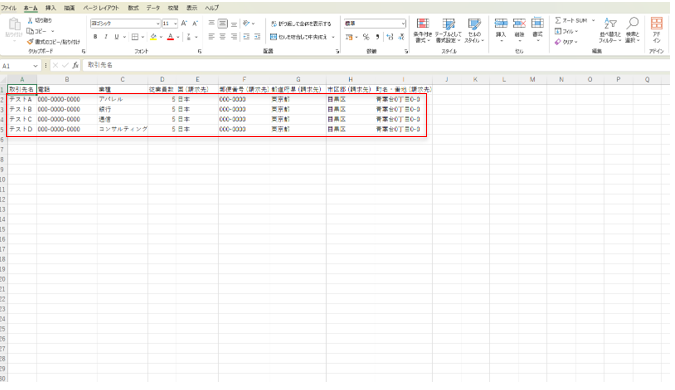
Task: Expand the Name Box dropdown arrow
Action: [35, 66]
